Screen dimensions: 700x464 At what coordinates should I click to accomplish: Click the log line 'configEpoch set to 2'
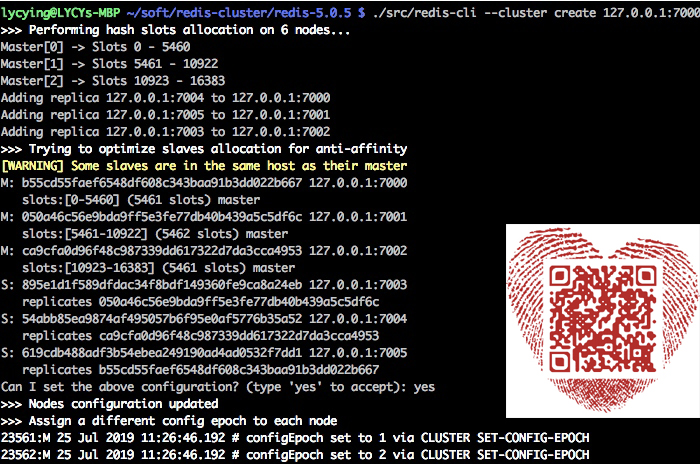click(x=295, y=455)
